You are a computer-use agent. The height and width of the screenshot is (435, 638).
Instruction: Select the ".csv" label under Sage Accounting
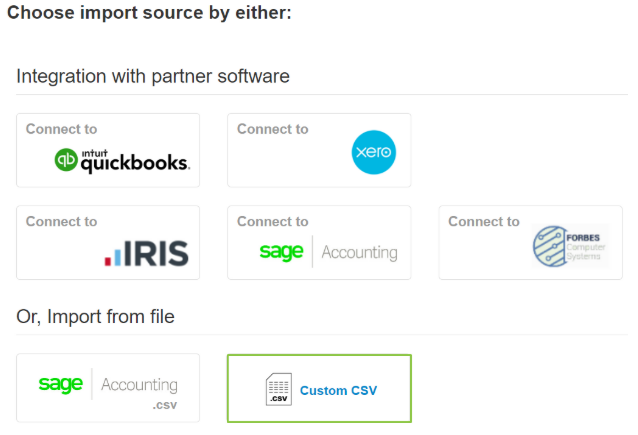click(165, 407)
